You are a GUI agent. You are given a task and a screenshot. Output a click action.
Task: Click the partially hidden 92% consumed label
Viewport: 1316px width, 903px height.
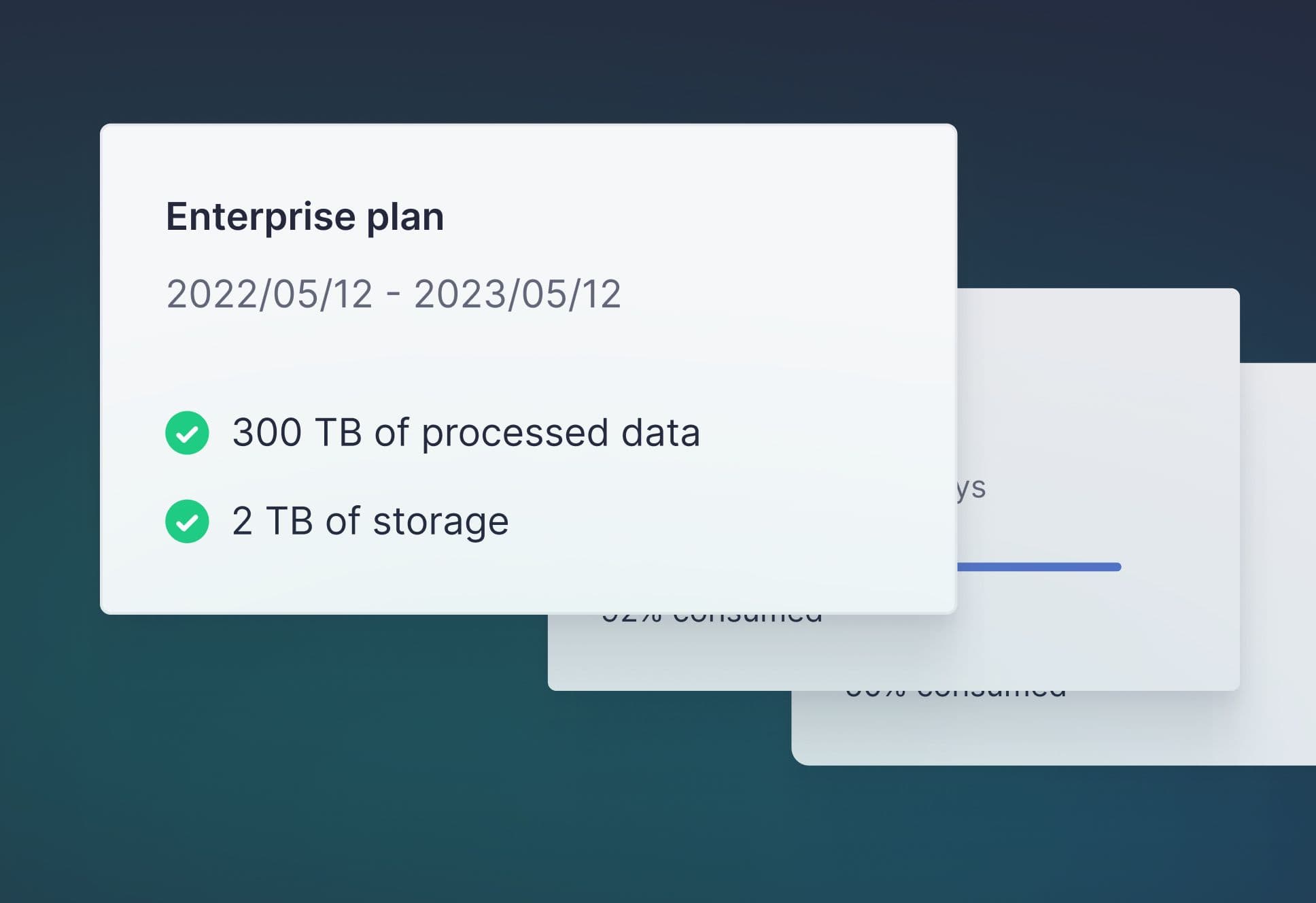(712, 617)
